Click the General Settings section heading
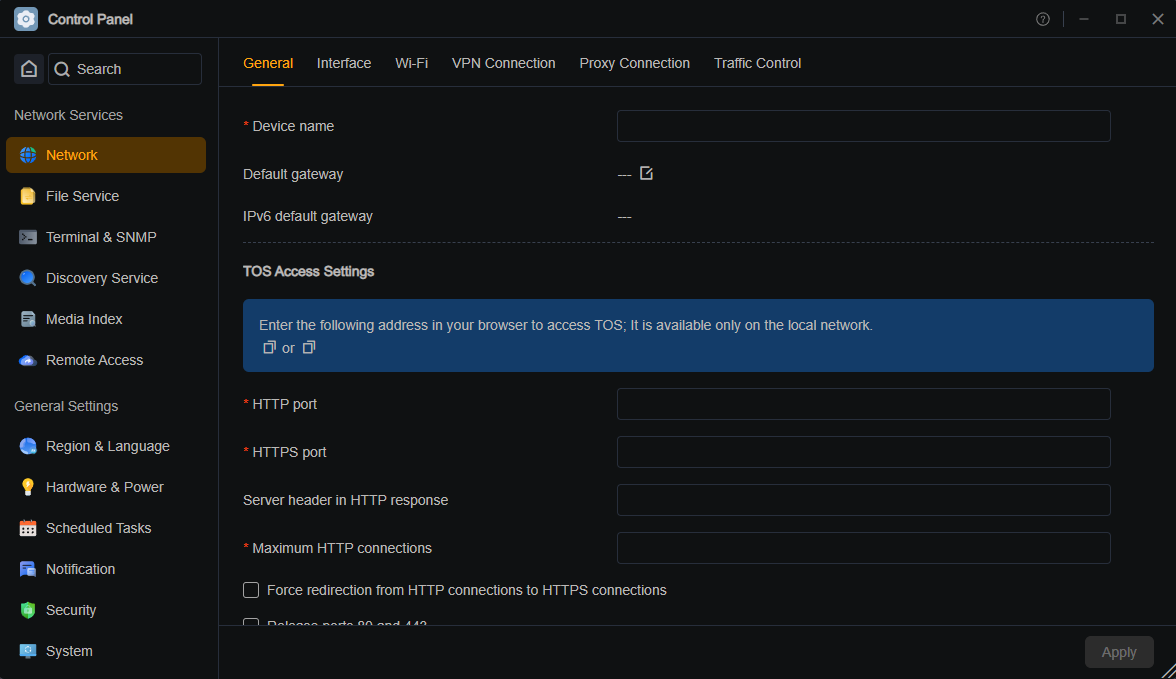Viewport: 1176px width, 679px height. (66, 406)
